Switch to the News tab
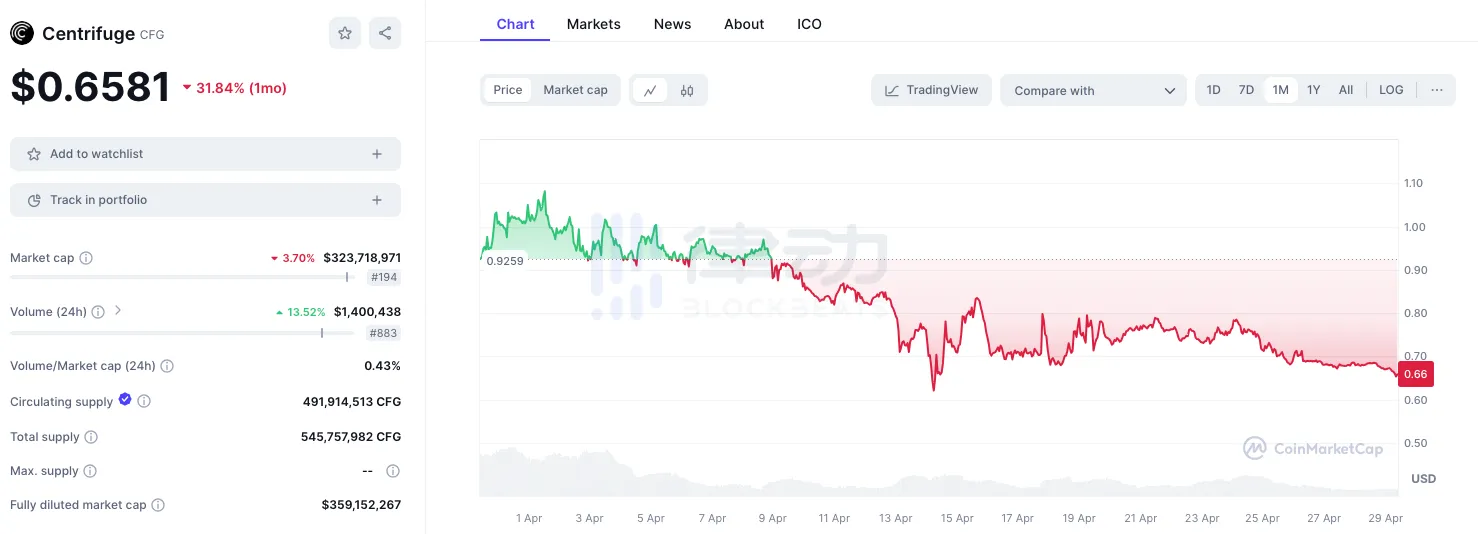This screenshot has height=534, width=1478. point(672,24)
